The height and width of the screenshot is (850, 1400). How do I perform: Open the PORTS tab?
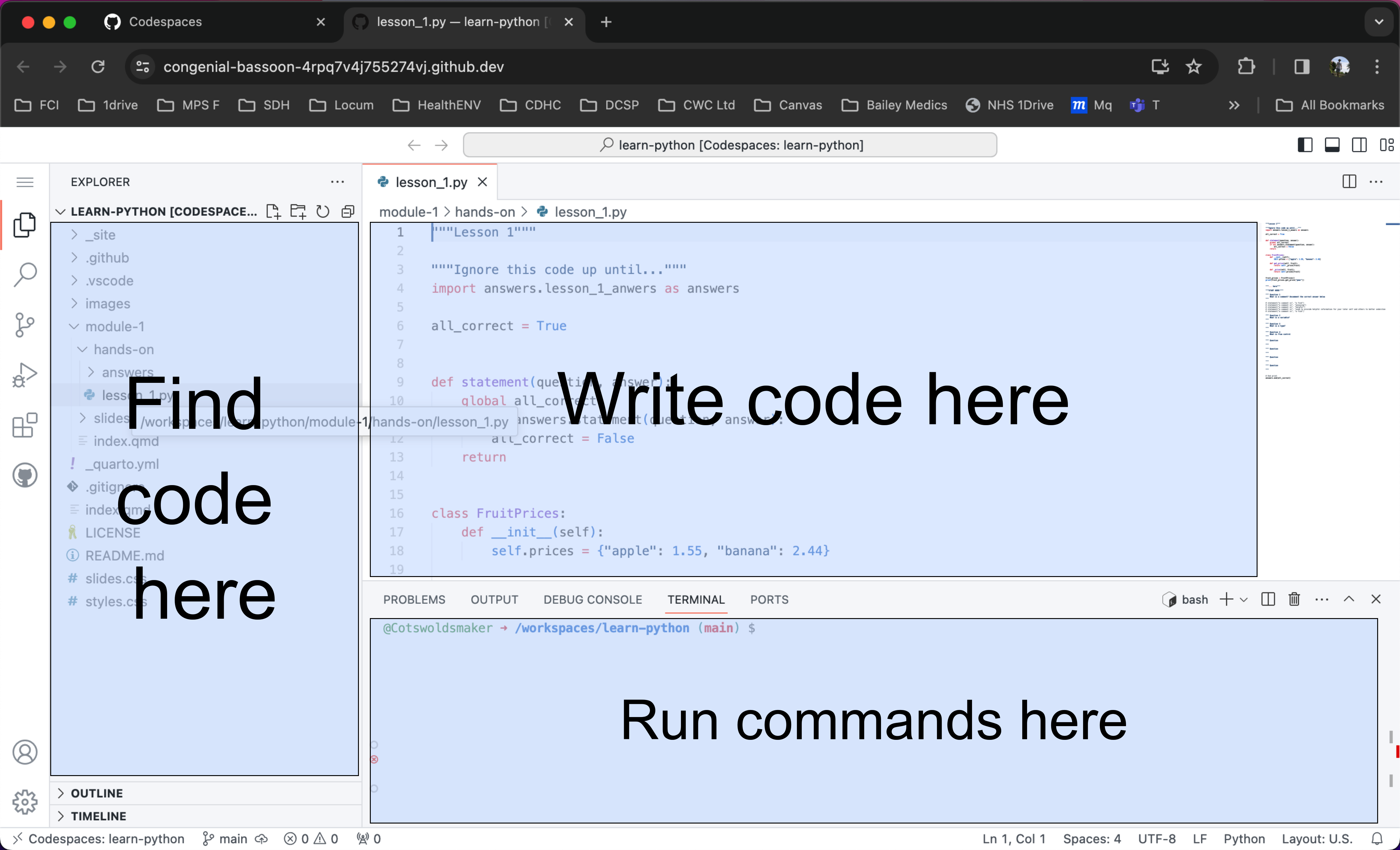769,600
